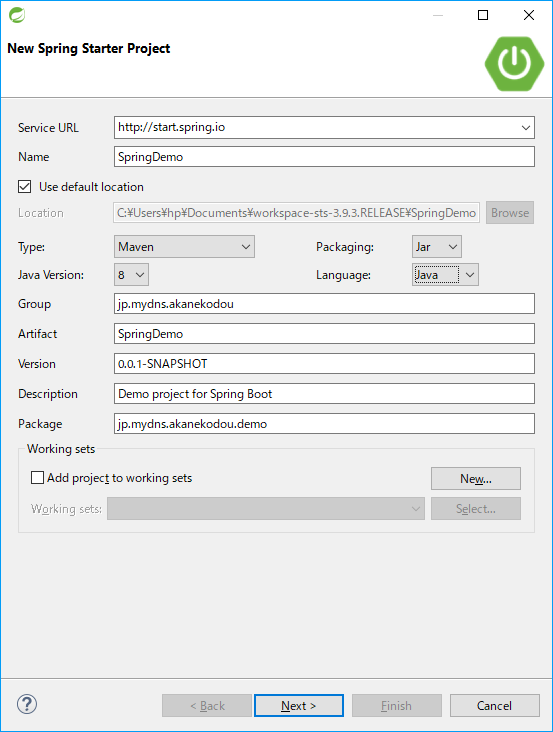The height and width of the screenshot is (732, 553).
Task: Enable Add project to working sets
Action: pyautogui.click(x=37, y=478)
